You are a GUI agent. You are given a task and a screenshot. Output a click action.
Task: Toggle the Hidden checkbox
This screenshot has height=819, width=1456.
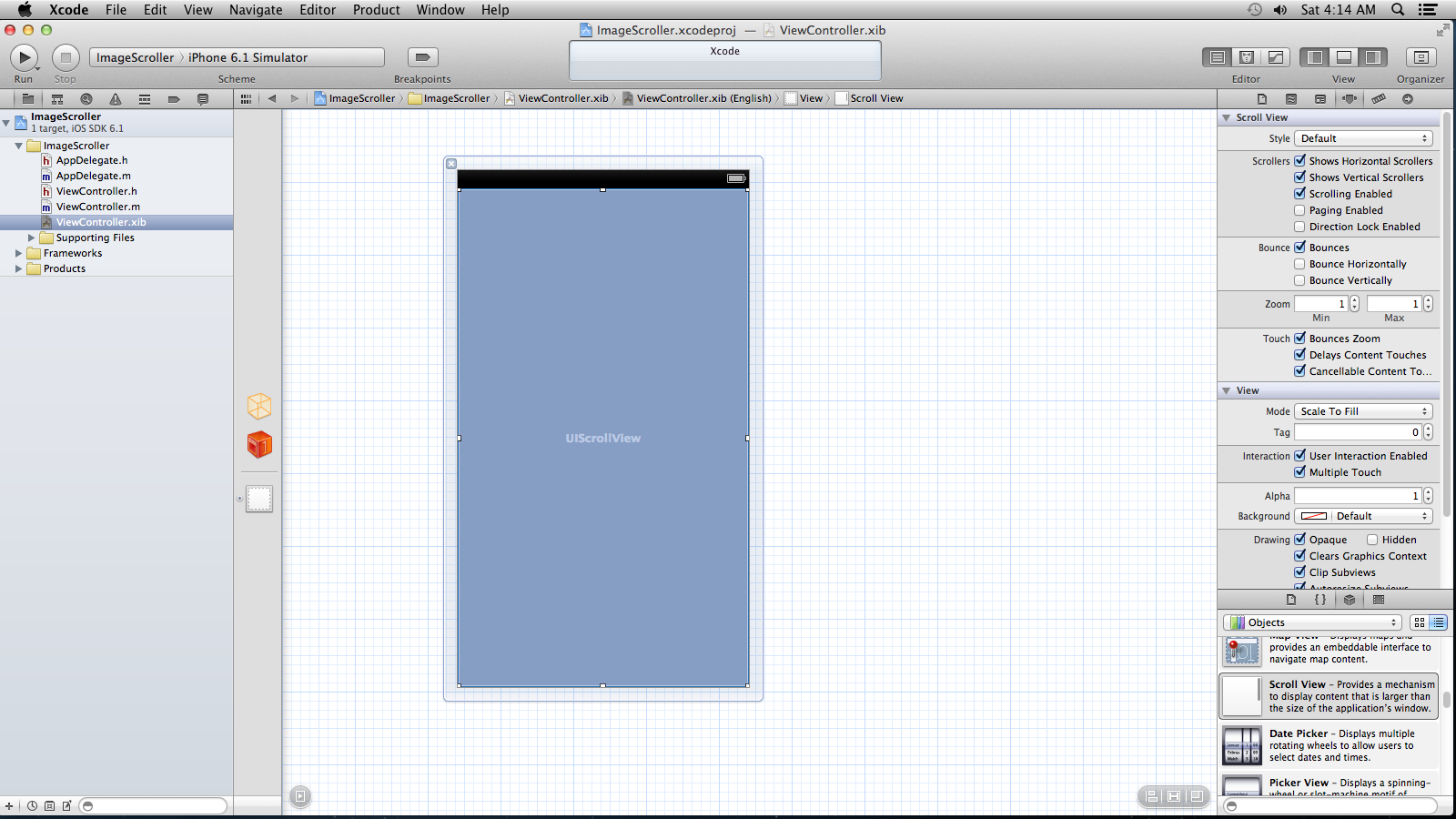coord(1372,540)
